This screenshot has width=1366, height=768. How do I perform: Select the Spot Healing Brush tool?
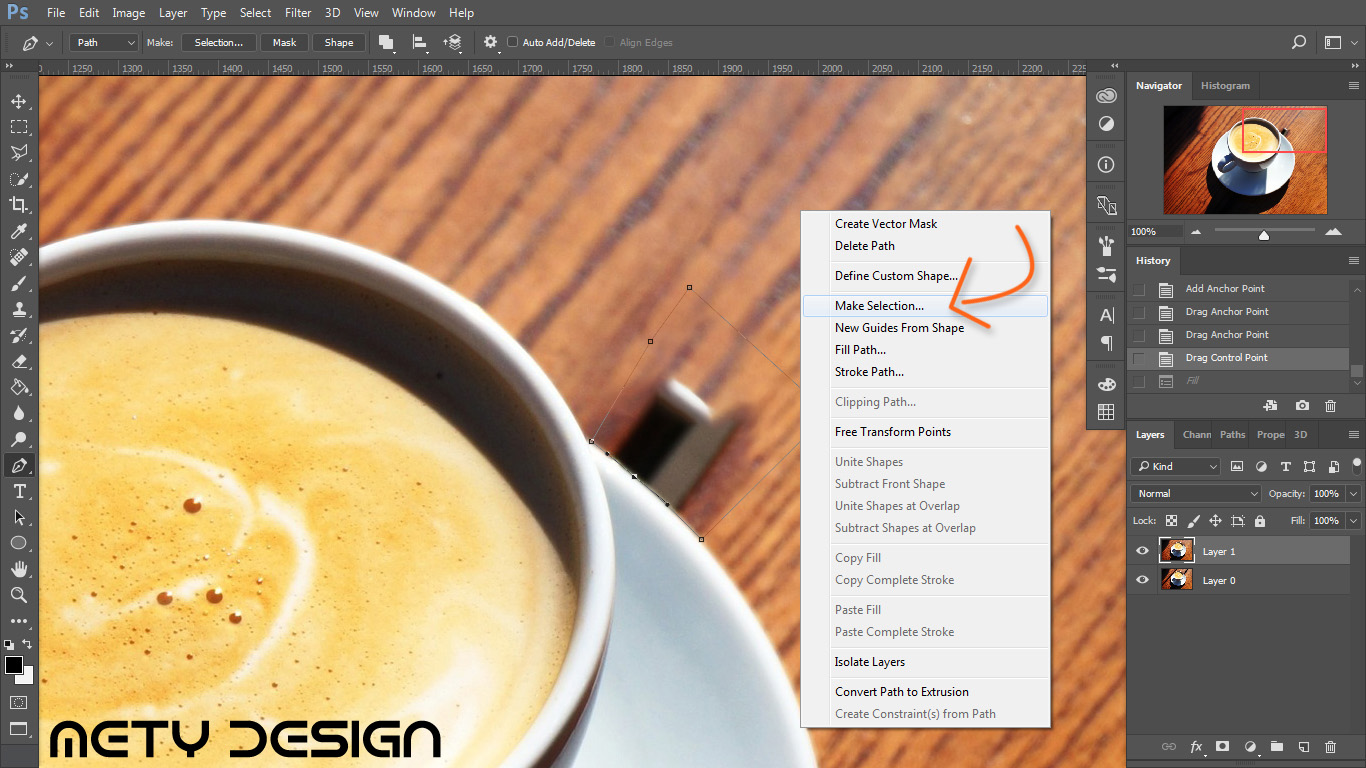pos(18,257)
